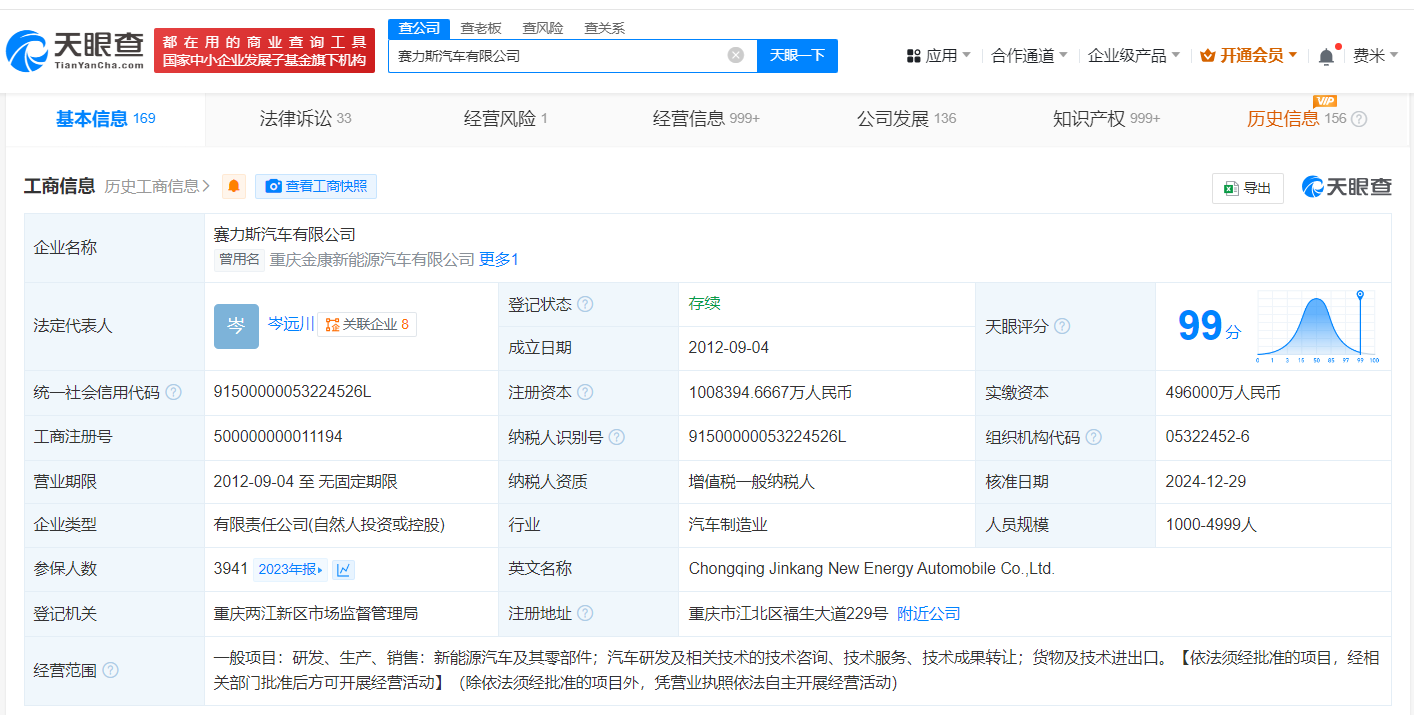Click the question mark beside 经营范围
The image size is (1414, 715).
click(110, 670)
